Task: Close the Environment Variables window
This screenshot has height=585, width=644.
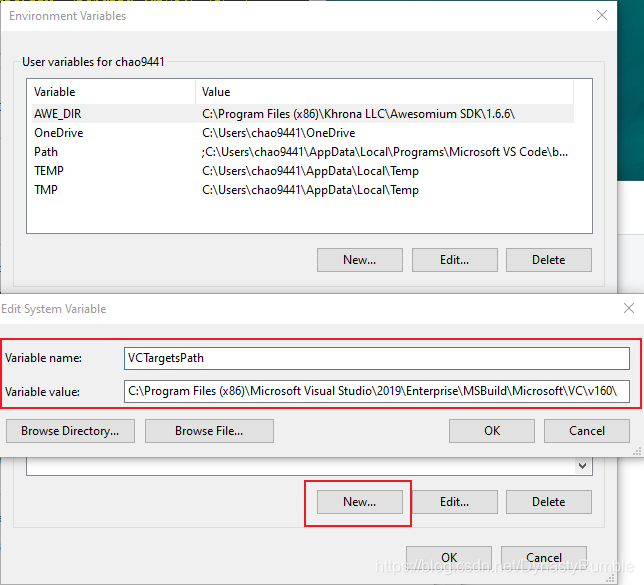Action: coord(602,16)
